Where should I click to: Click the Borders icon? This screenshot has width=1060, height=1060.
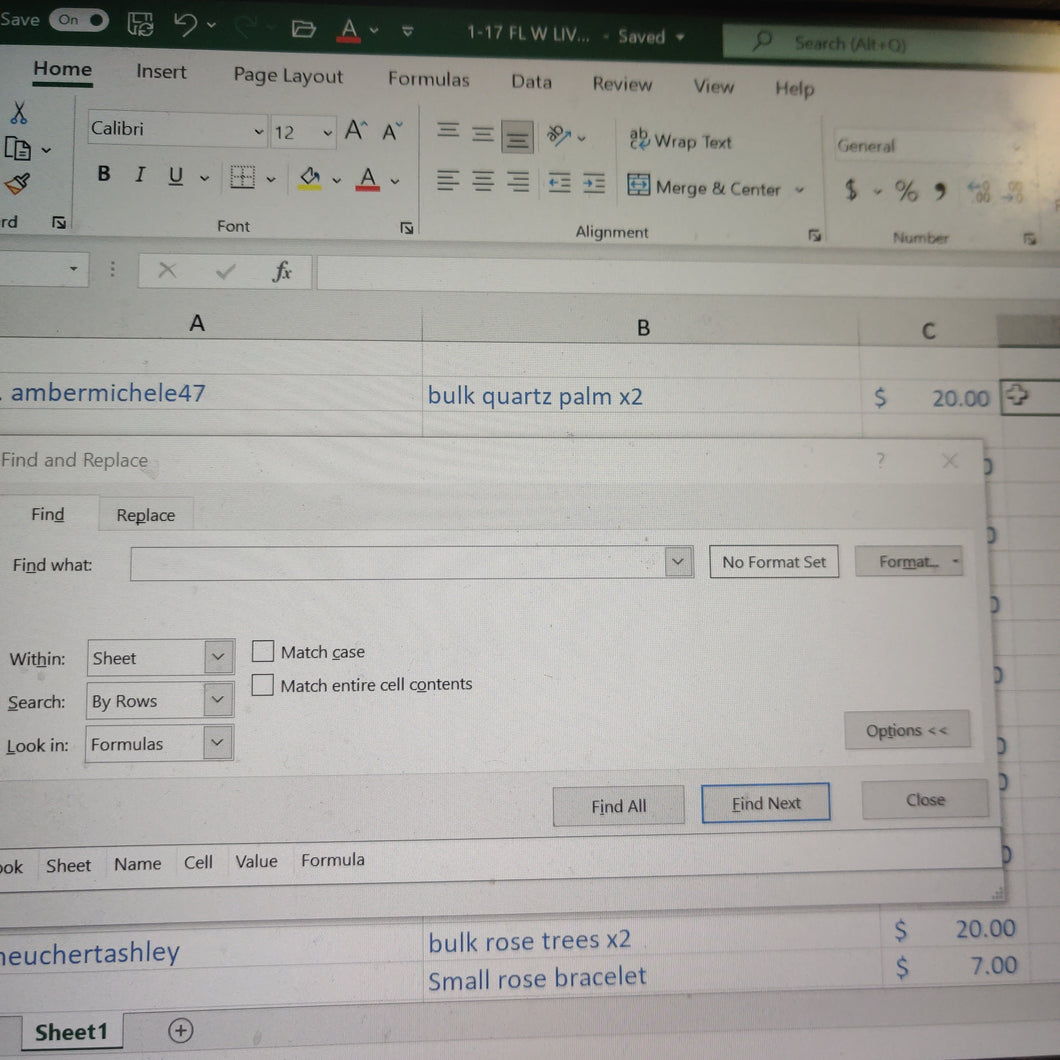point(241,178)
